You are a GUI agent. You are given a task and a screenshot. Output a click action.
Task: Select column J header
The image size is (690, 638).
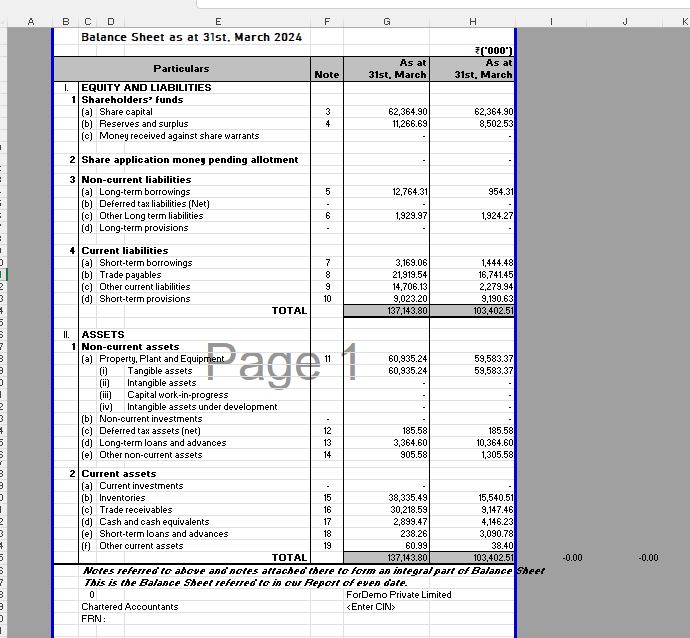625,22
